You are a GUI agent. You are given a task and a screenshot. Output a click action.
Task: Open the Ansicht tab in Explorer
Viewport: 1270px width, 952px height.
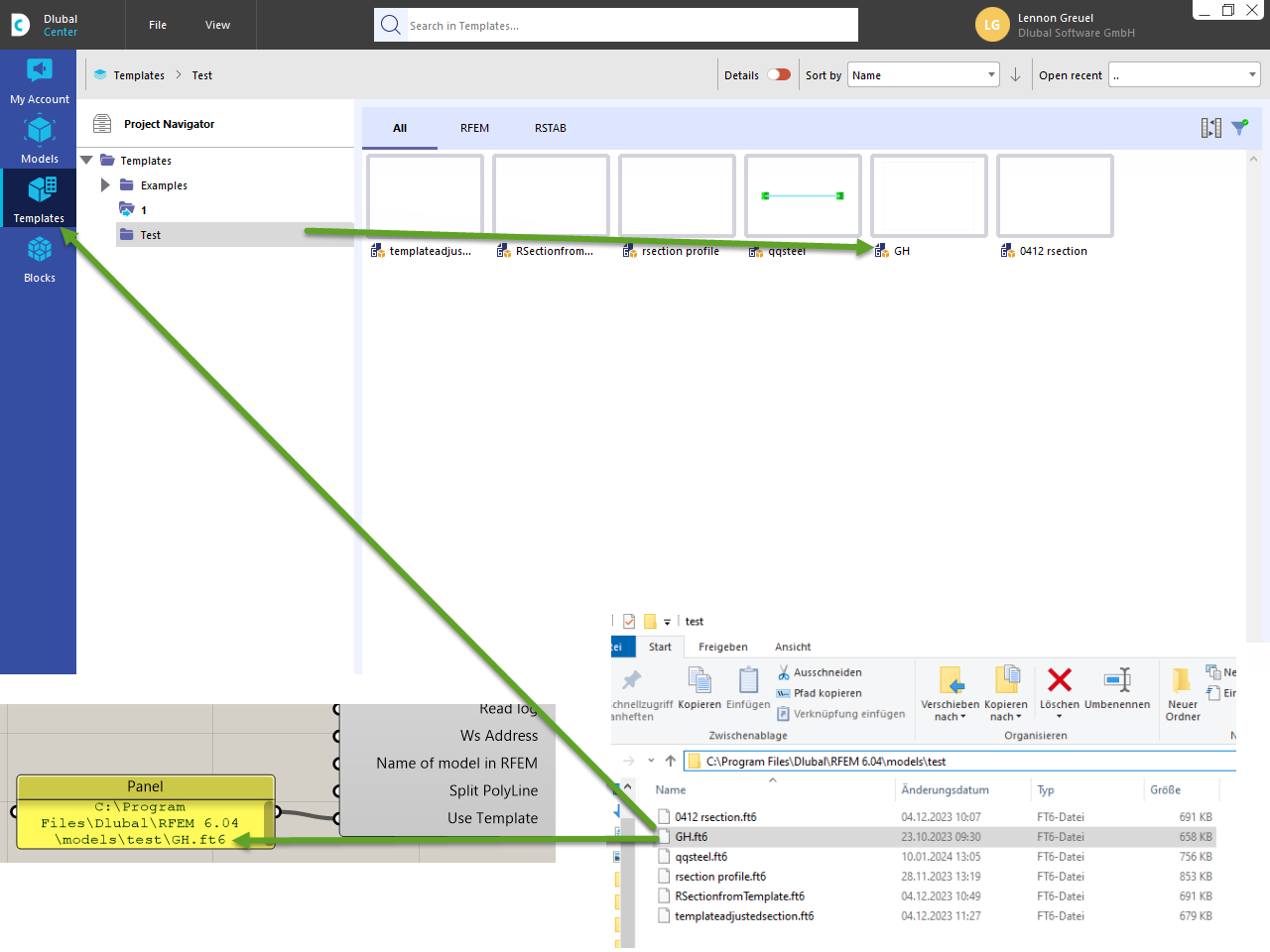point(792,647)
